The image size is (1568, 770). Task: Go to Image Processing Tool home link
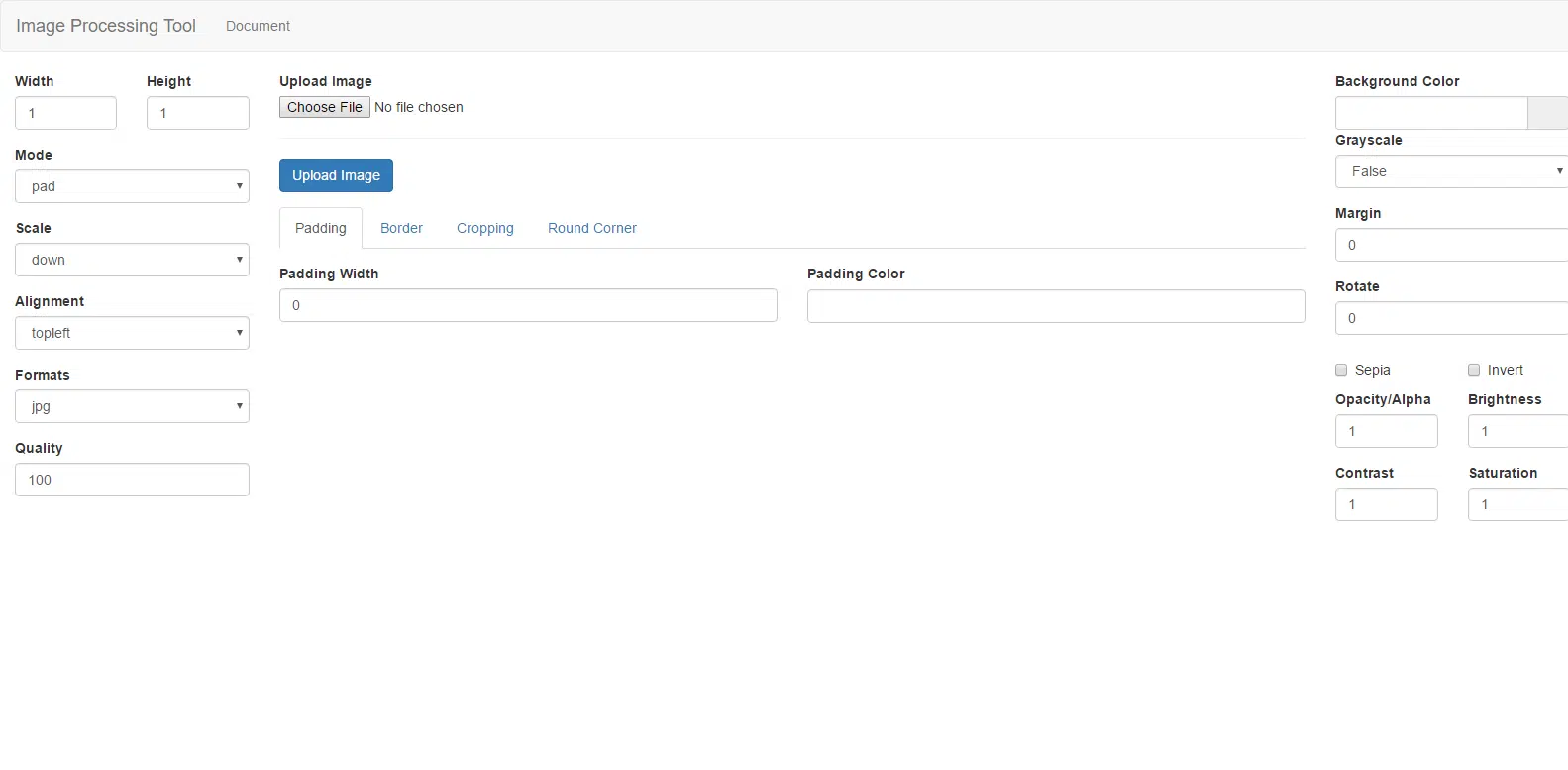(x=106, y=26)
